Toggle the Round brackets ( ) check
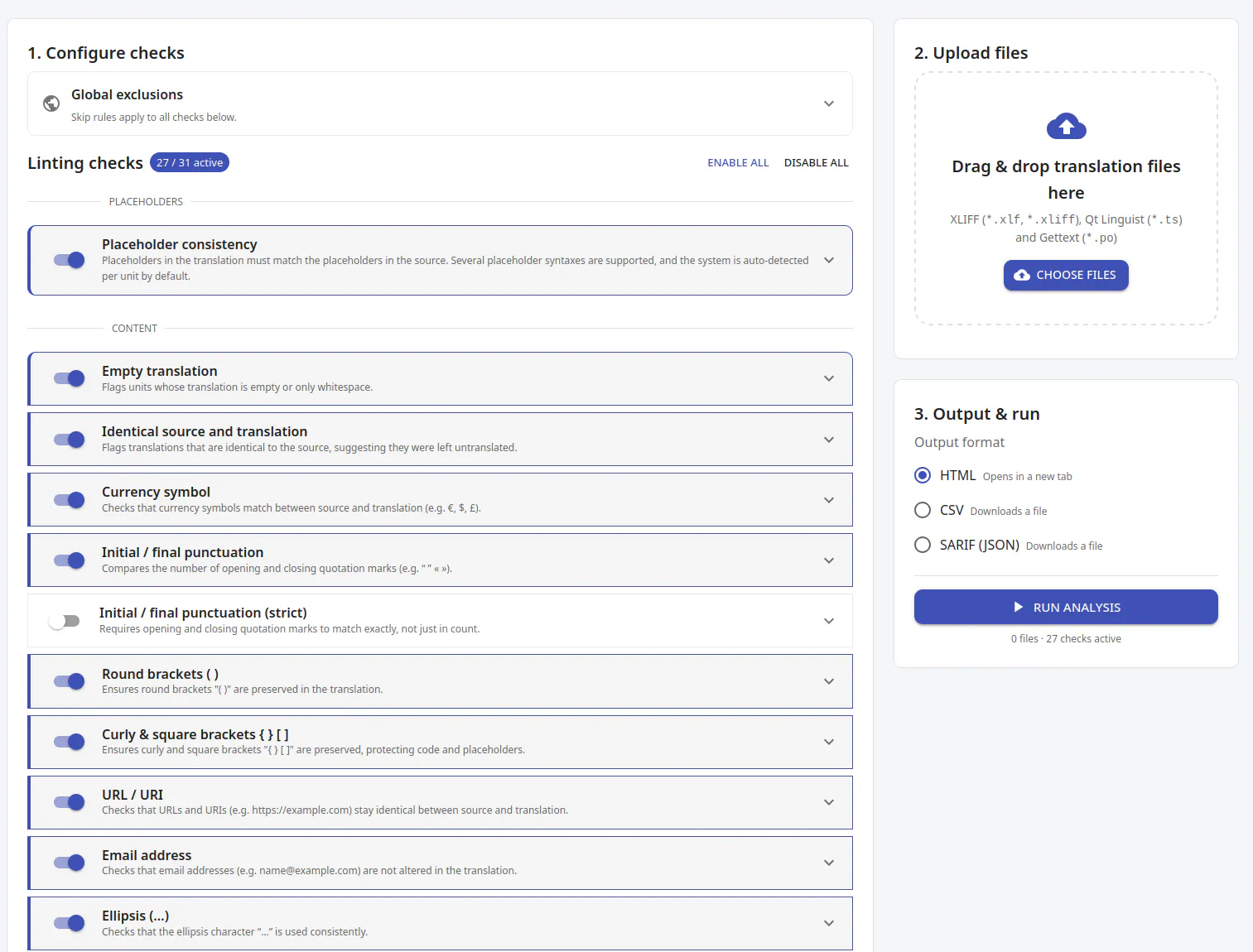1253x952 pixels. click(70, 681)
